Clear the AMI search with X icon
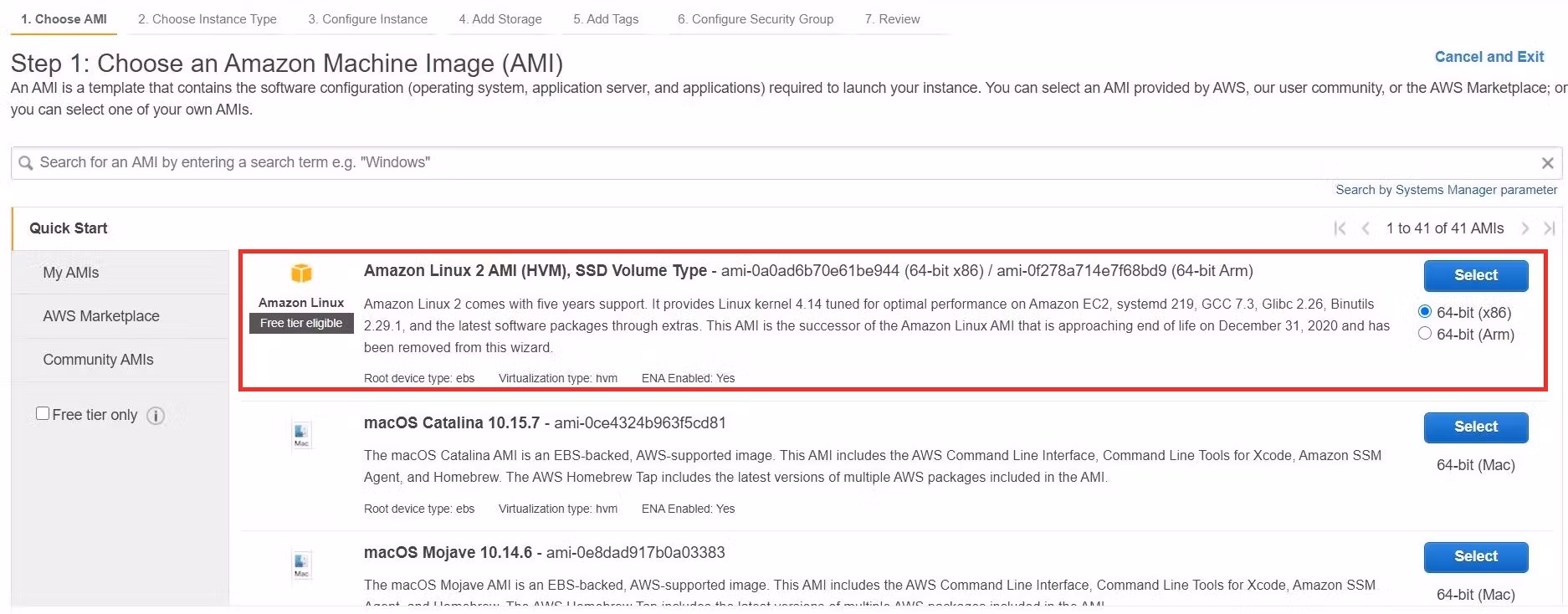Screen dimensions: 1568x614 coord(1547,163)
